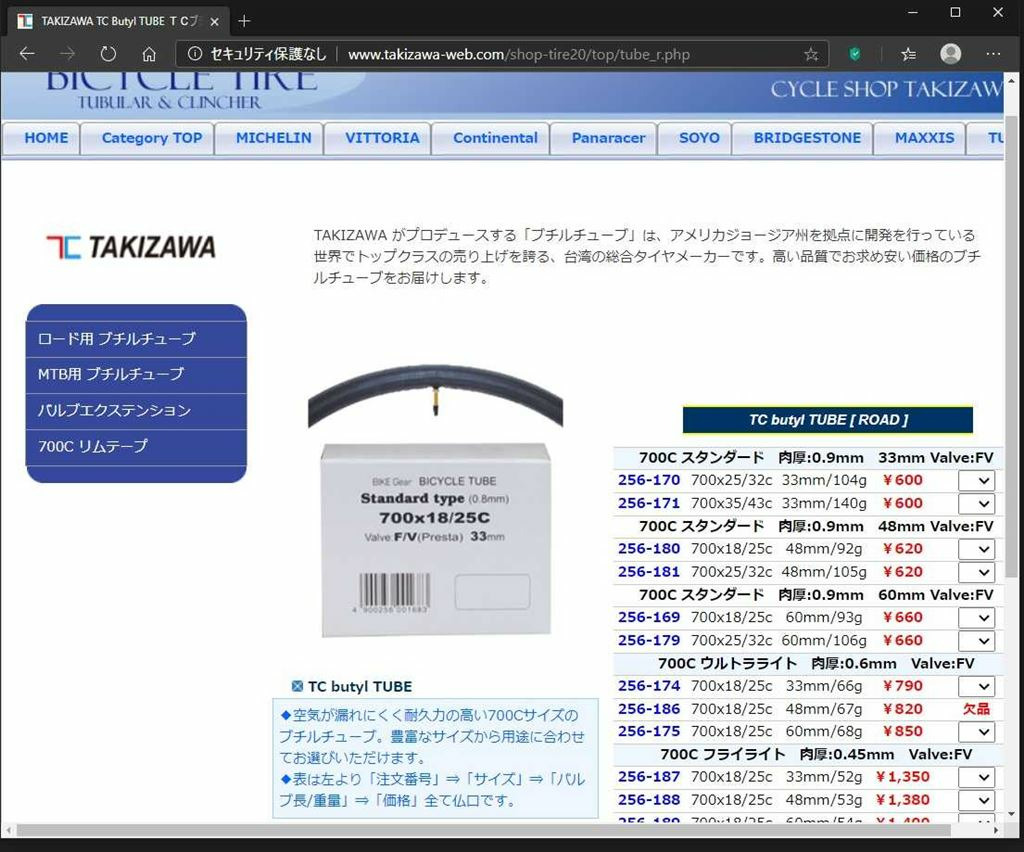The width and height of the screenshot is (1024, 852).
Task: Expand quantity dropdown for item 256-174
Action: (x=976, y=687)
